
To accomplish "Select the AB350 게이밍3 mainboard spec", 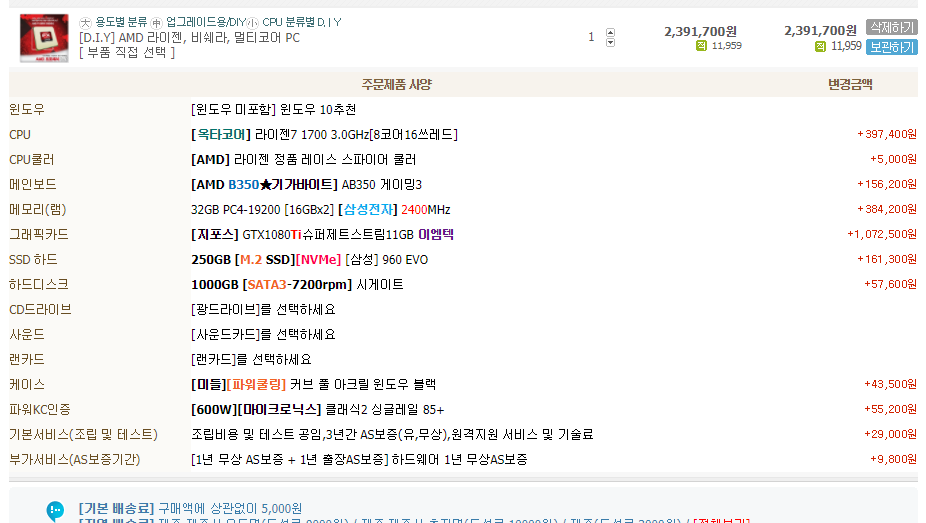I will point(307,185).
